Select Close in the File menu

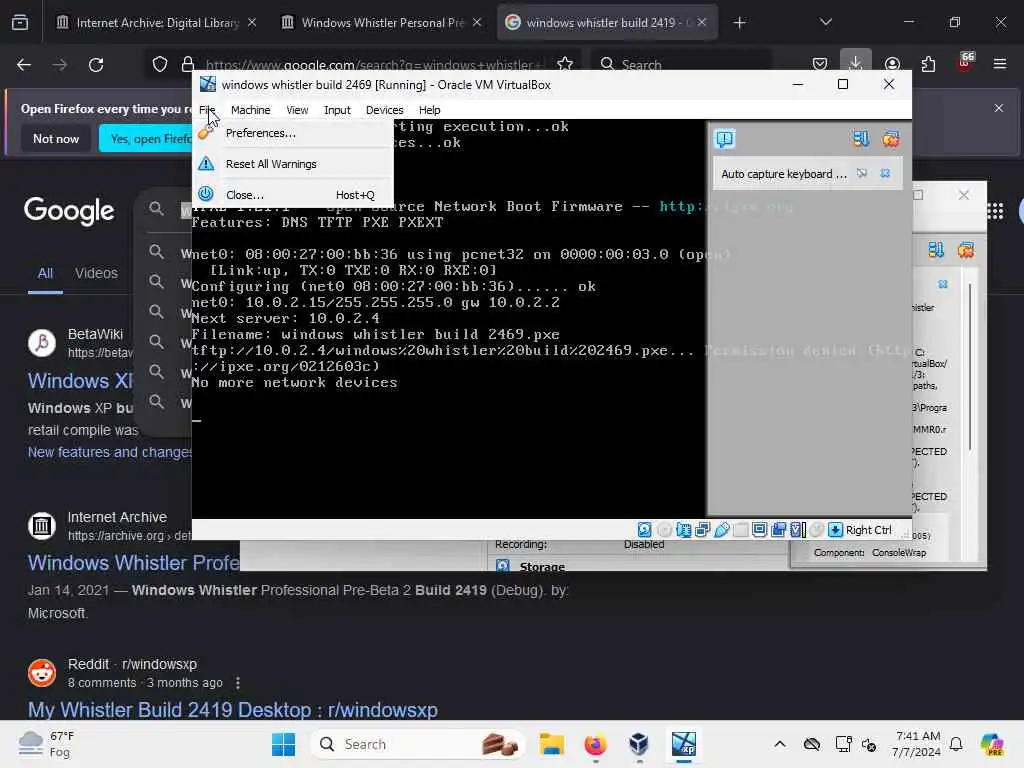point(293,195)
